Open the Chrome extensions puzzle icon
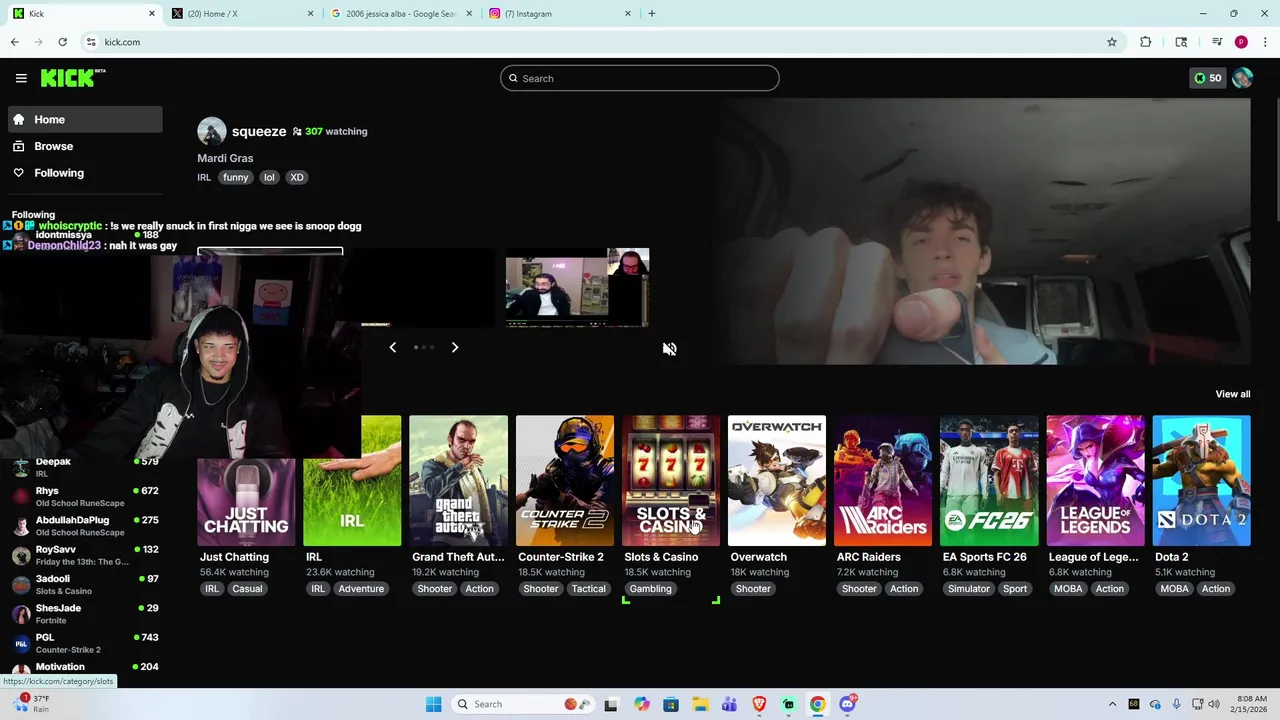The height and width of the screenshot is (720, 1280). coord(1146,42)
